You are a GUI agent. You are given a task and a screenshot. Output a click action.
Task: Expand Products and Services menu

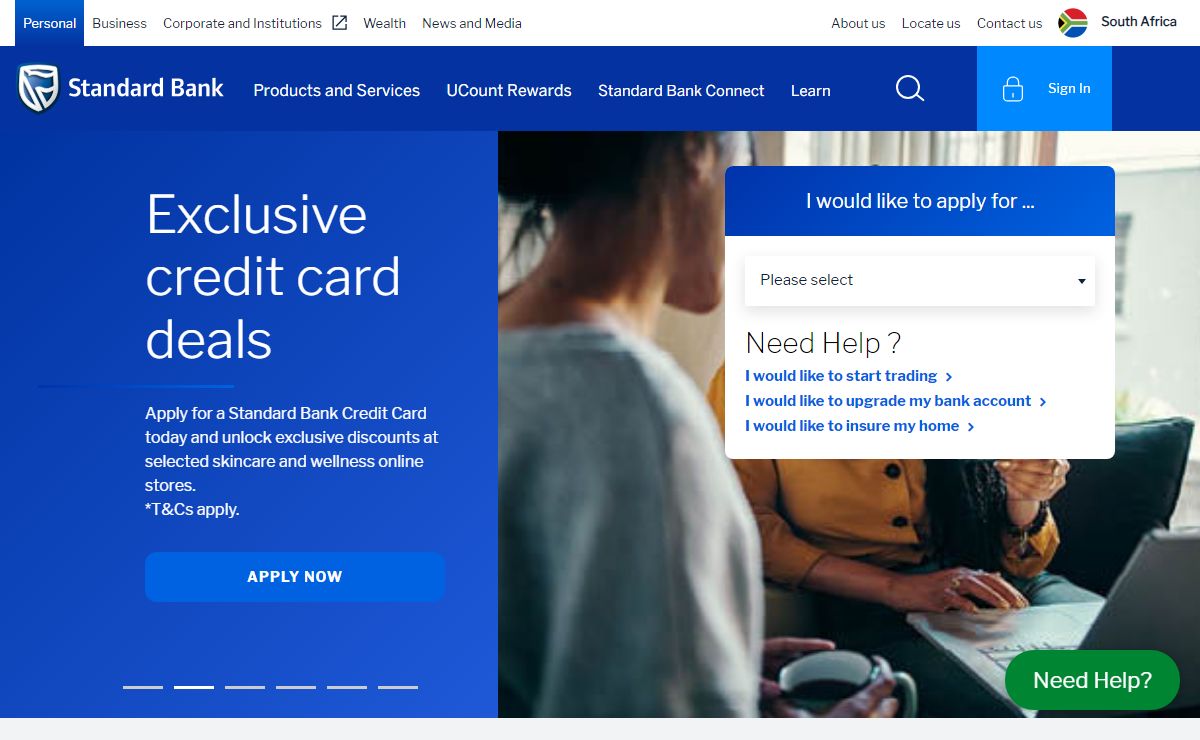pyautogui.click(x=337, y=90)
